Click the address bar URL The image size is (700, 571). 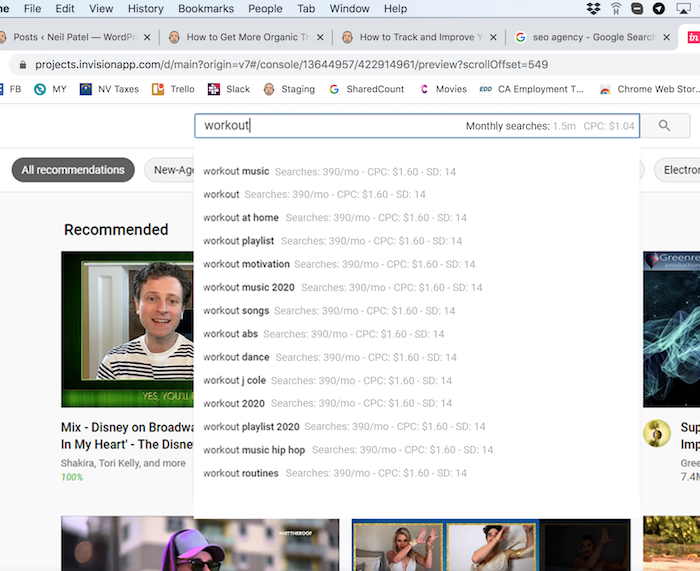292,65
